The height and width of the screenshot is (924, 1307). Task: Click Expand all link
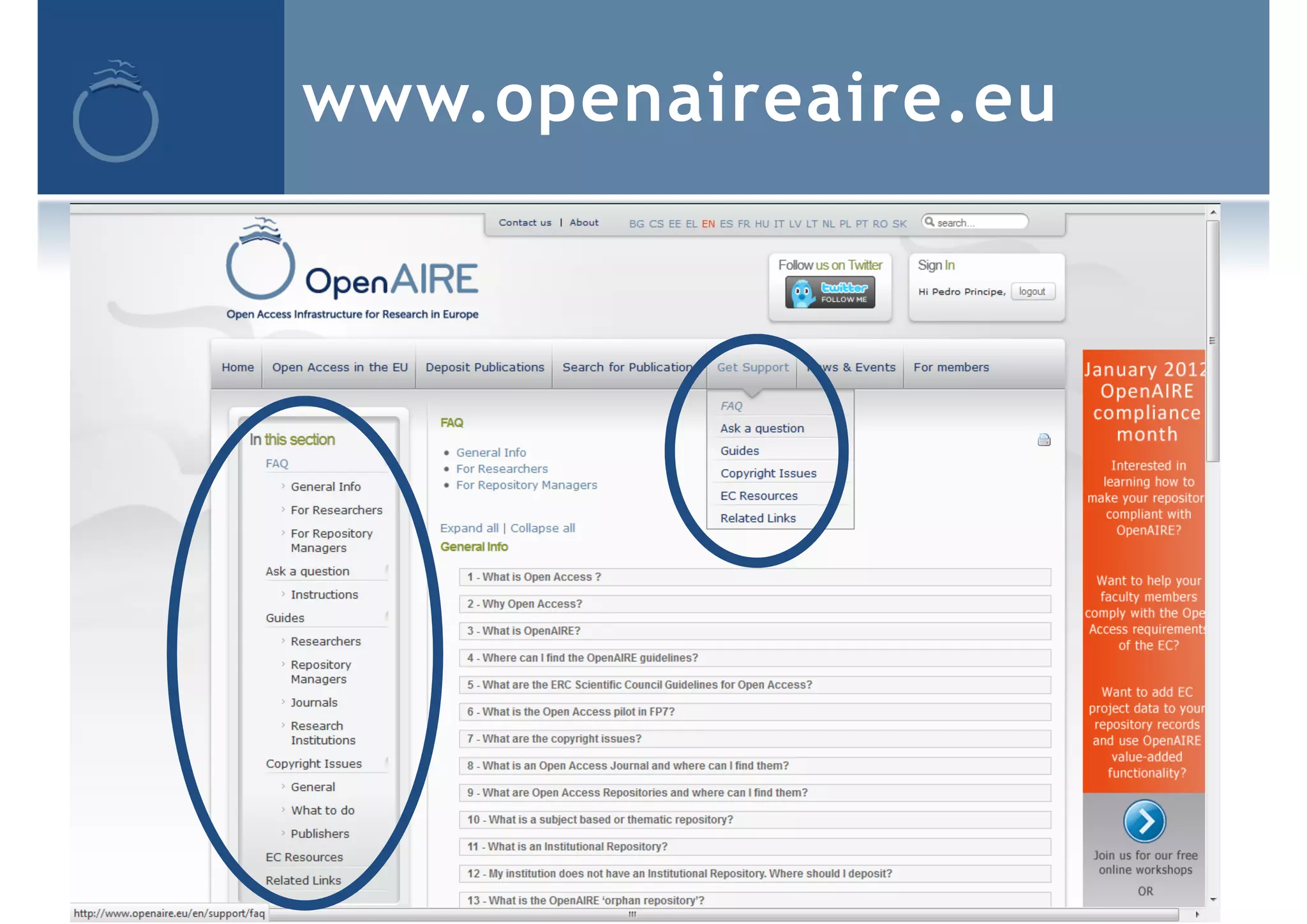469,528
